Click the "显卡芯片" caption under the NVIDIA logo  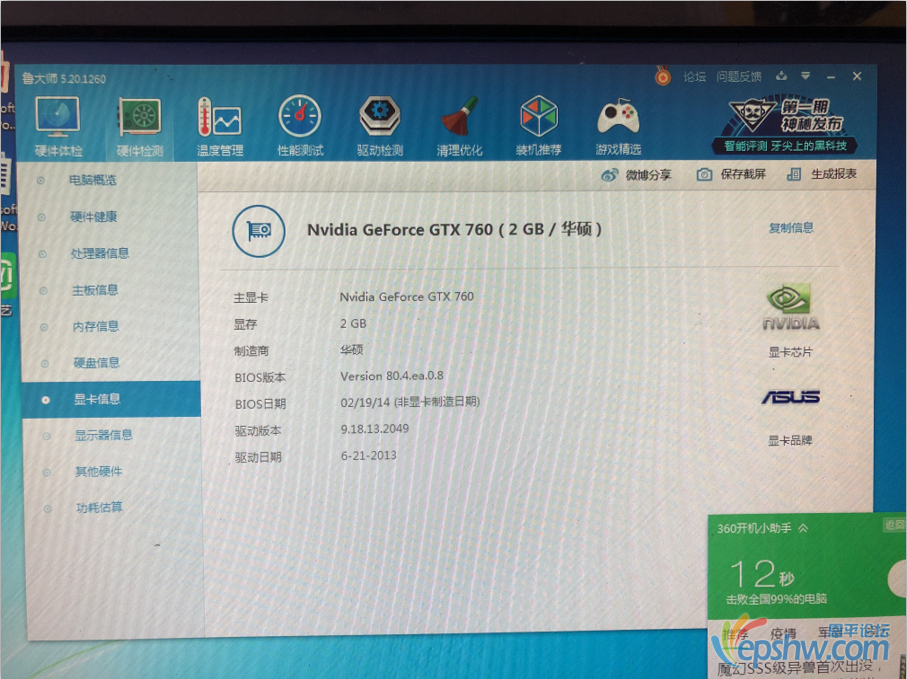pos(790,352)
